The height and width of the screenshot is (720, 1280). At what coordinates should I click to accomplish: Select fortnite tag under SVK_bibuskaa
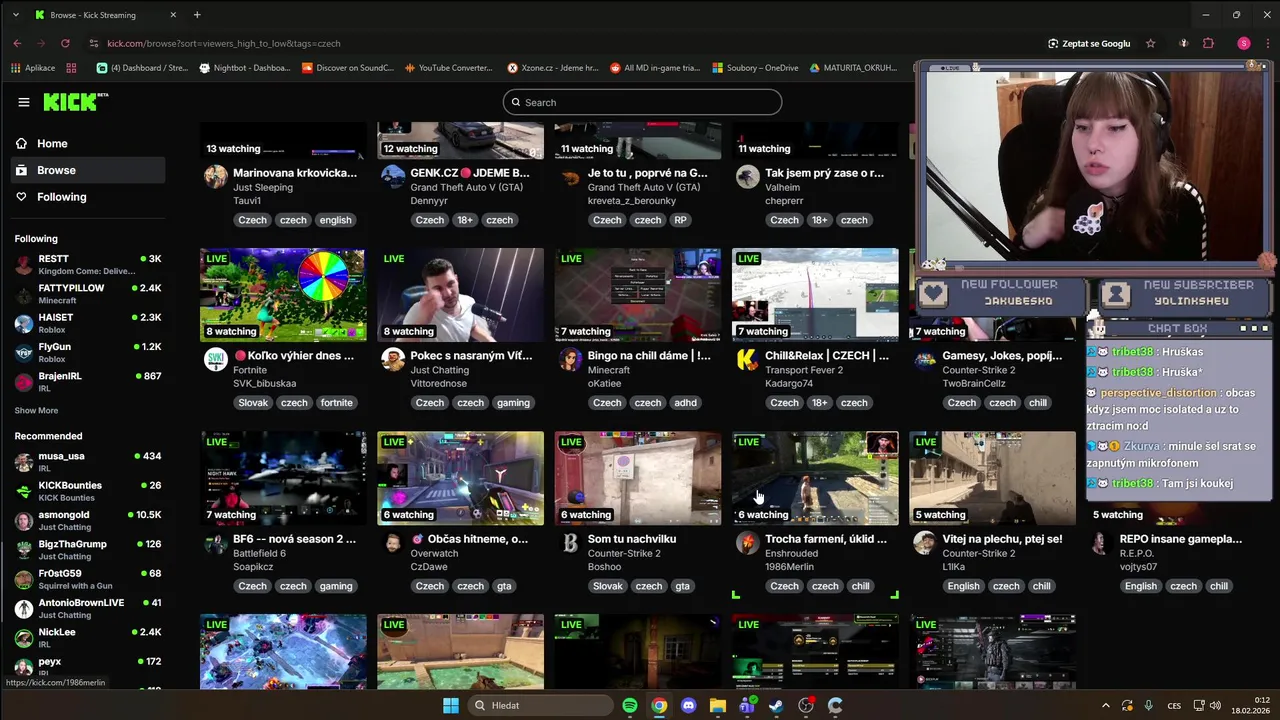336,403
